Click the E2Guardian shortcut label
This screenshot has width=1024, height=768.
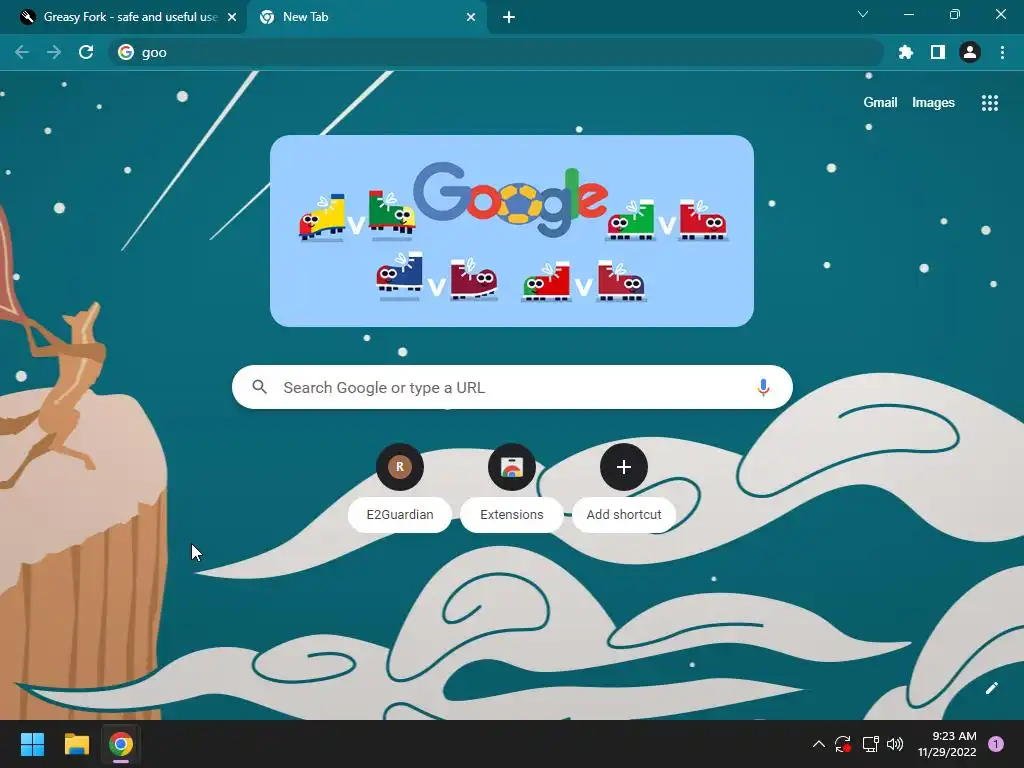click(x=400, y=515)
